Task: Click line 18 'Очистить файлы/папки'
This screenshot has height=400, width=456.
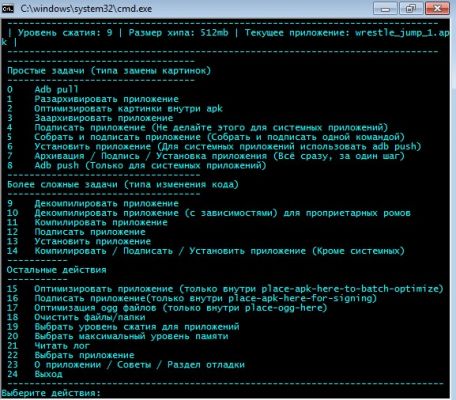Action: pos(76,317)
